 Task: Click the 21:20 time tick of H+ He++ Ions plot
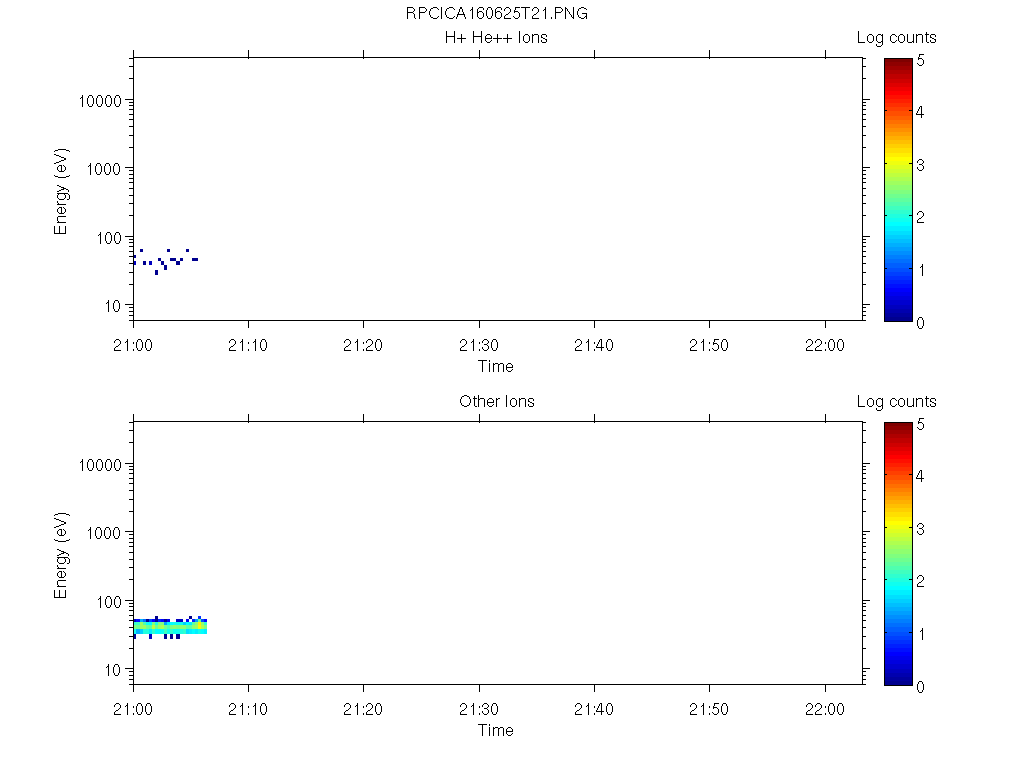click(x=363, y=345)
